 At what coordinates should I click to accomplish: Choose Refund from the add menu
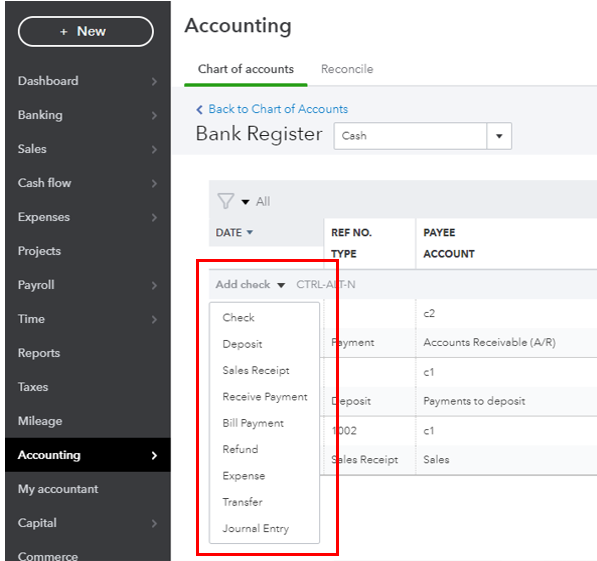point(240,449)
